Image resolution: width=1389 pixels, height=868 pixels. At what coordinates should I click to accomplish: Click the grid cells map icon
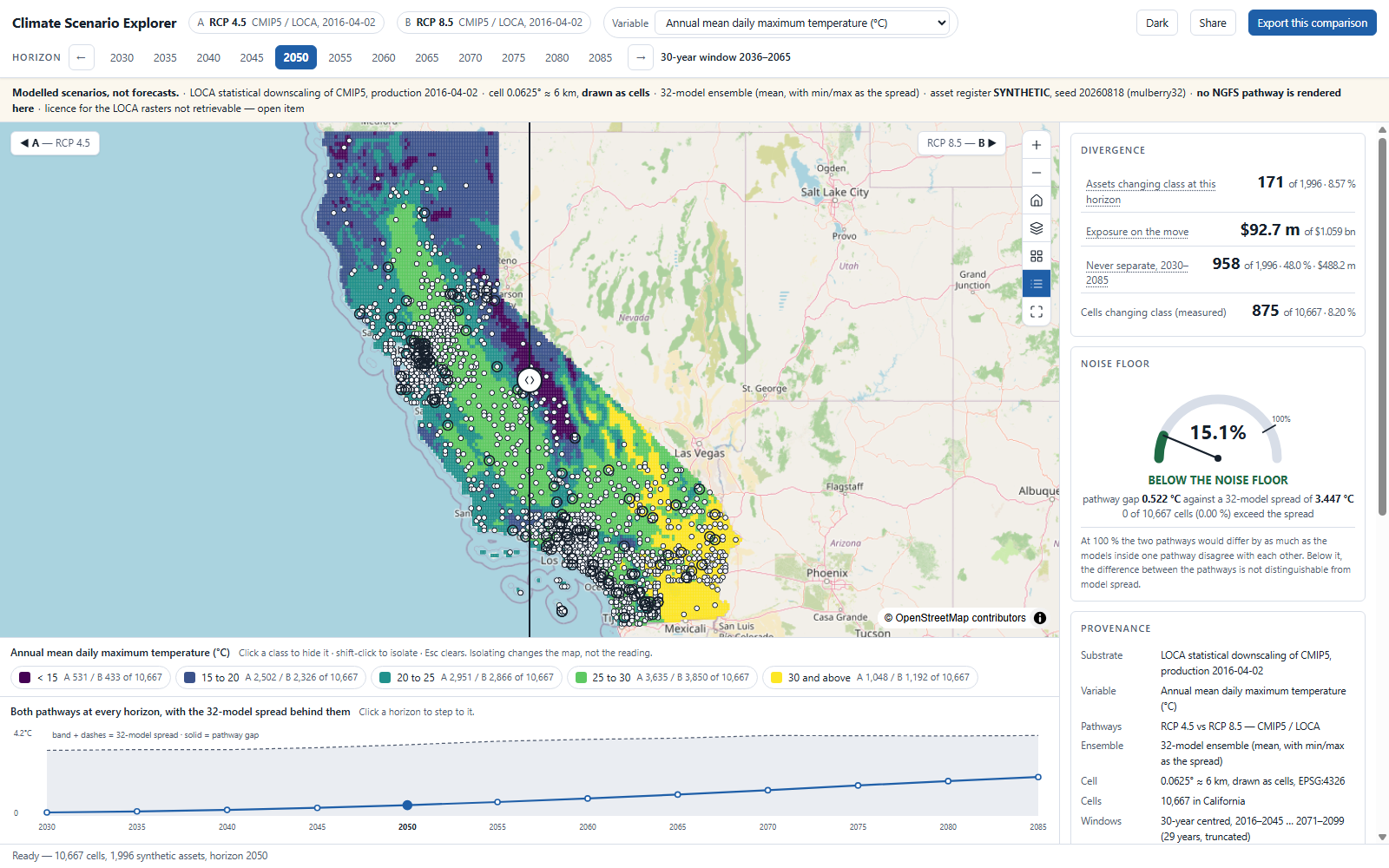click(1037, 256)
